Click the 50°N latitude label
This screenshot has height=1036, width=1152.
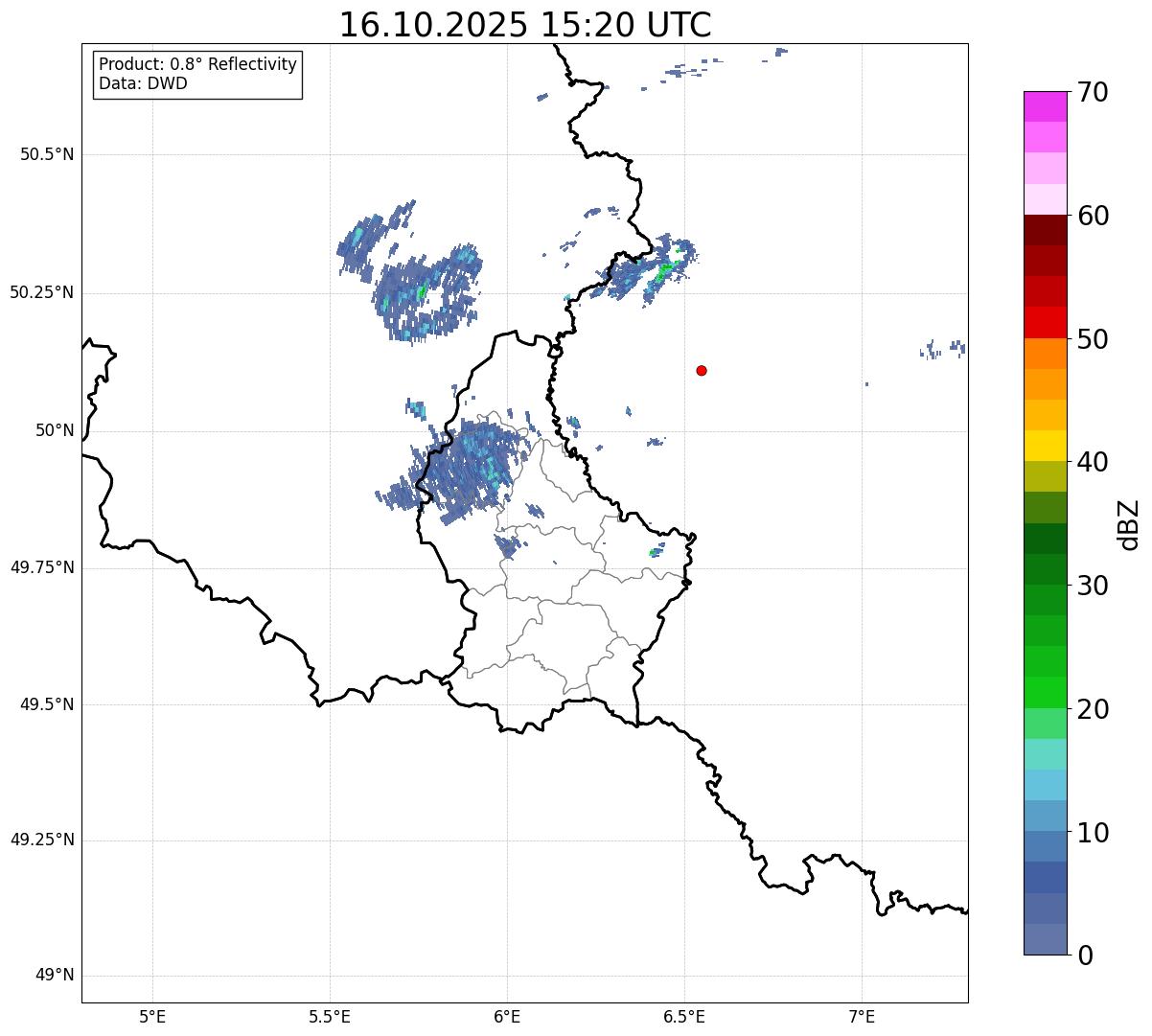click(55, 430)
